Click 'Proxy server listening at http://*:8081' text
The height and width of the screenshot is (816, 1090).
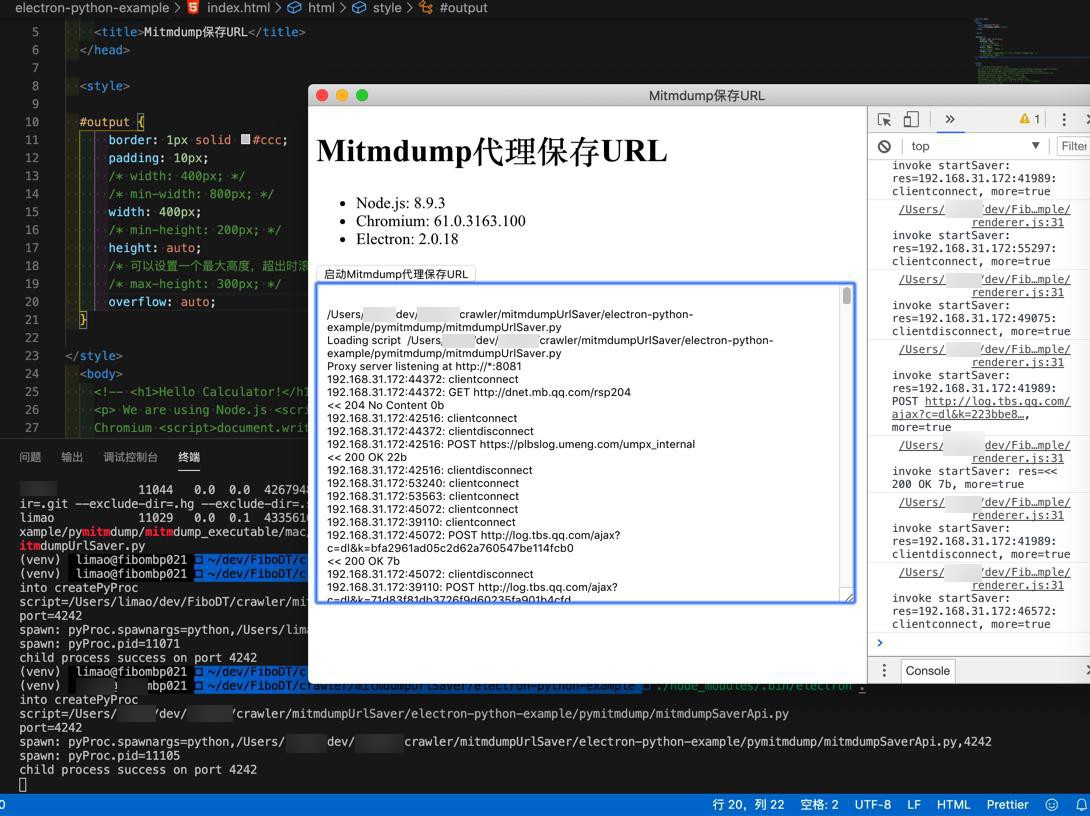tap(424, 366)
